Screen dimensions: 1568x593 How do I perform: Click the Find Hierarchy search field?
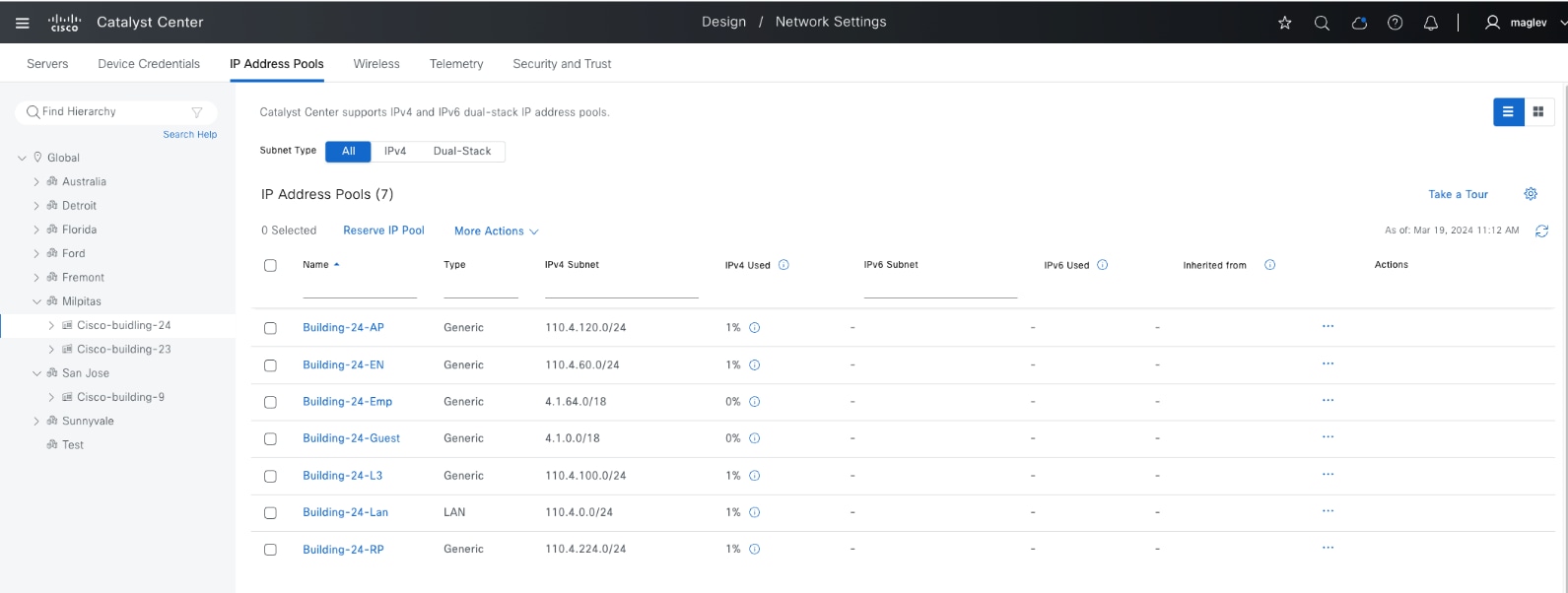[113, 112]
